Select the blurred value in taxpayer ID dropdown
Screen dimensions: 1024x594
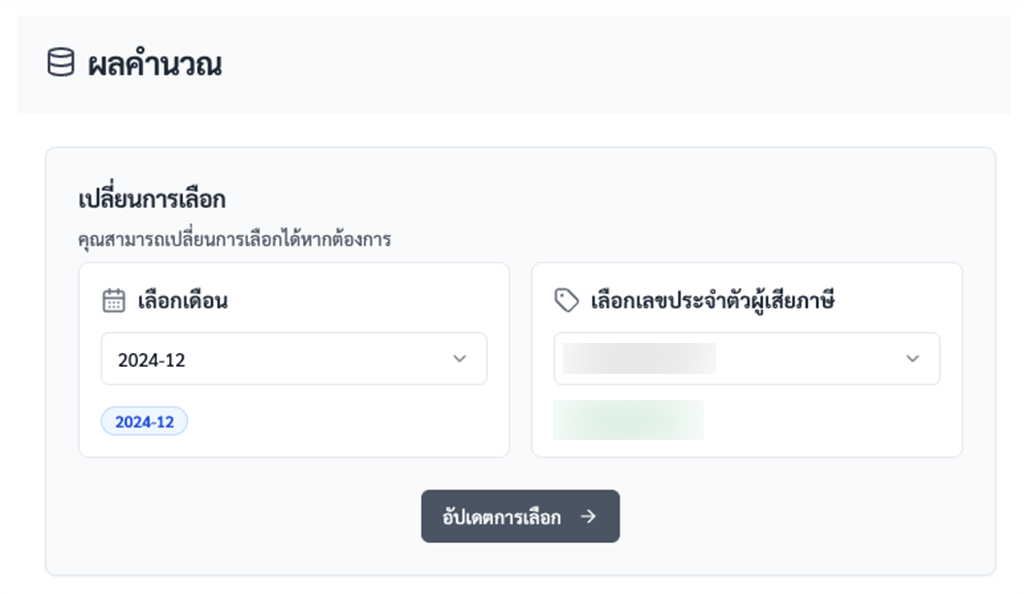coord(639,359)
